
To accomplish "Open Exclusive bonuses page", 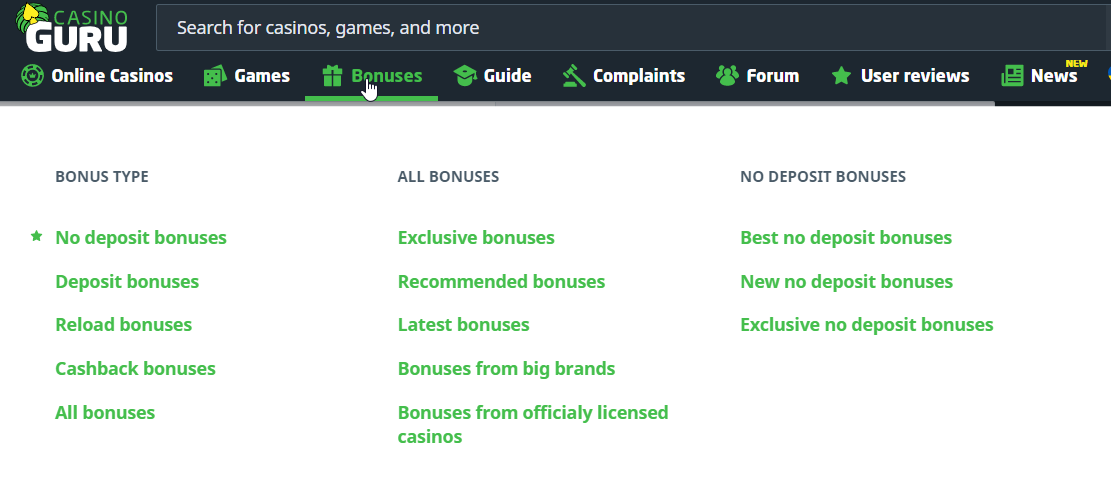I will 476,238.
